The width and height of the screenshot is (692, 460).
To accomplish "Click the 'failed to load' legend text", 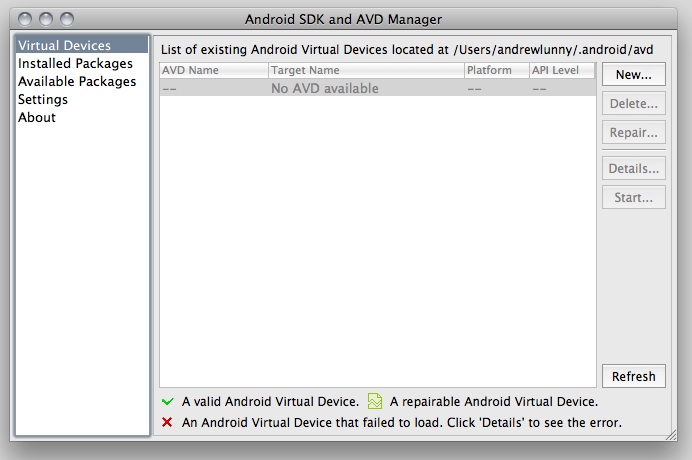I will pyautogui.click(x=402, y=422).
